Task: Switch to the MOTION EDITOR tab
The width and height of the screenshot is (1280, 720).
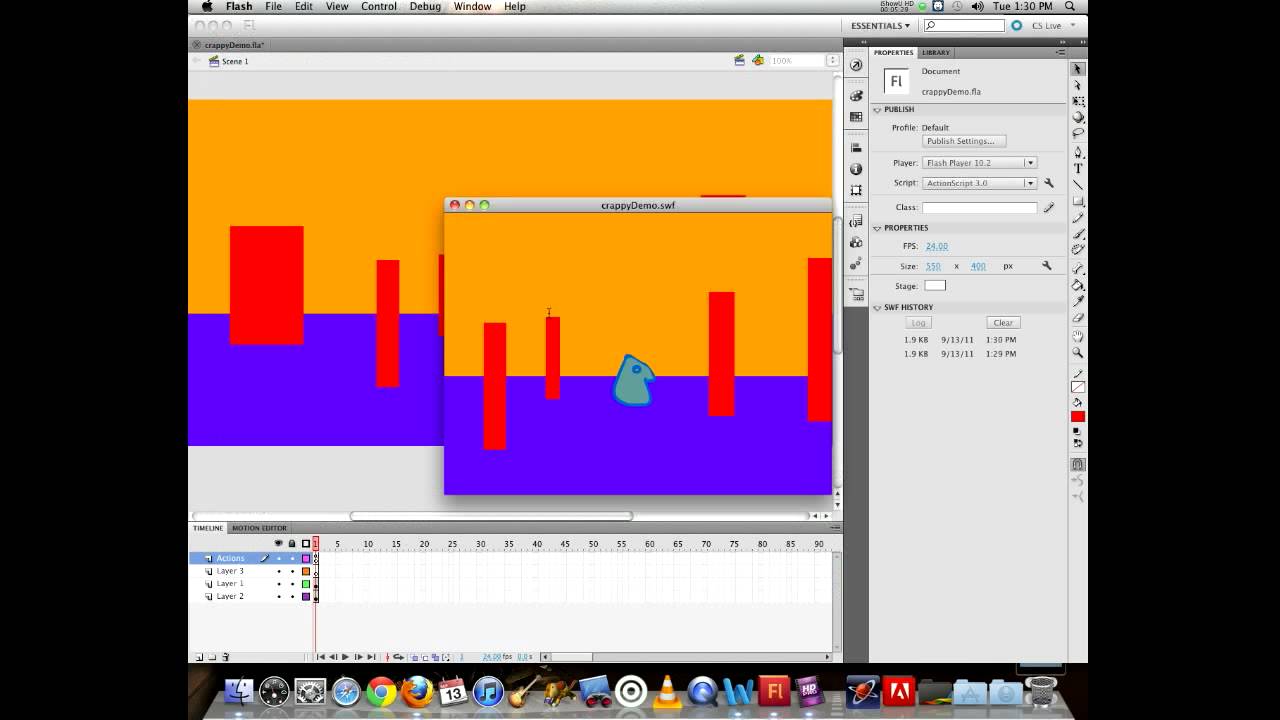Action: 259,528
